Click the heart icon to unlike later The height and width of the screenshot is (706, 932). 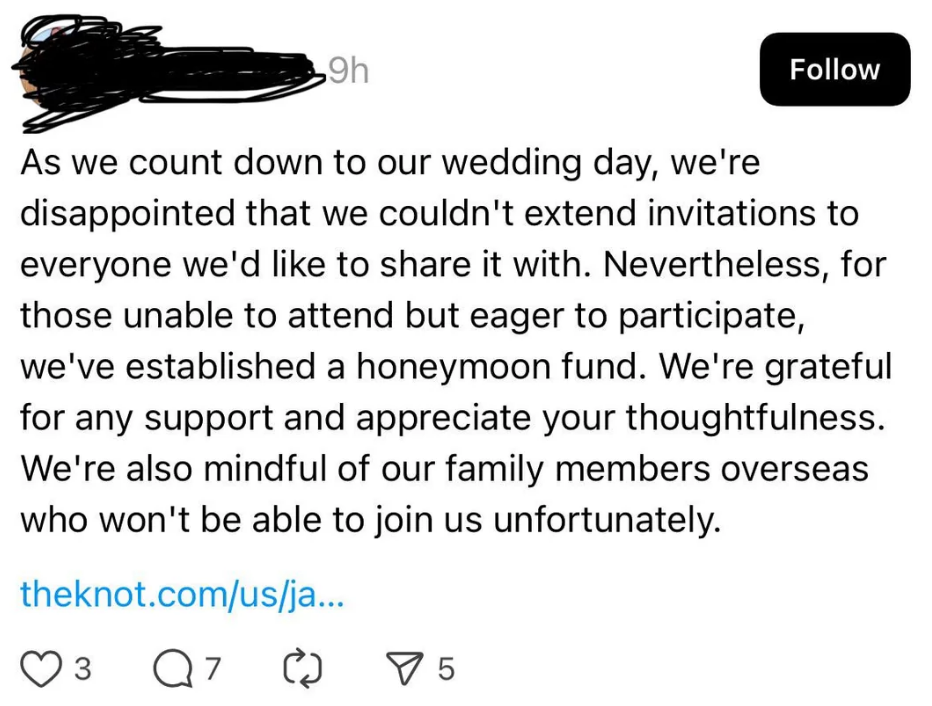(x=42, y=668)
